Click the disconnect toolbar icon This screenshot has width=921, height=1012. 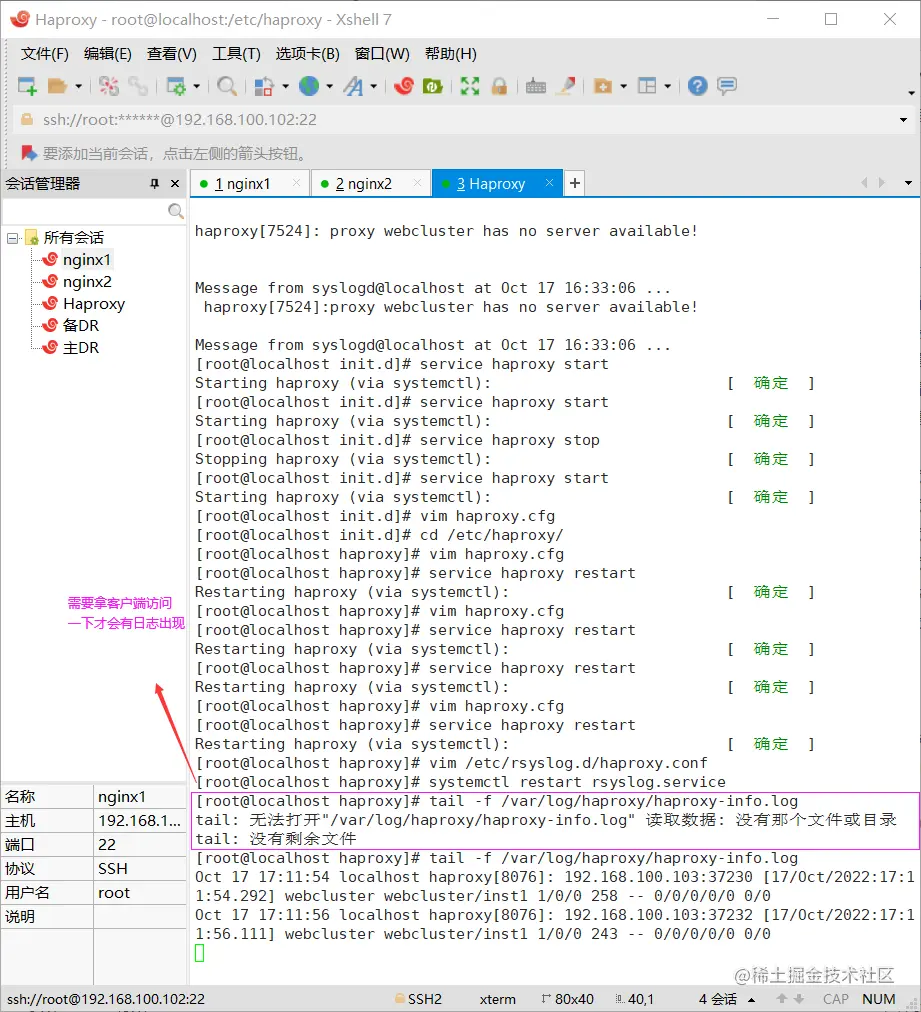coord(109,86)
